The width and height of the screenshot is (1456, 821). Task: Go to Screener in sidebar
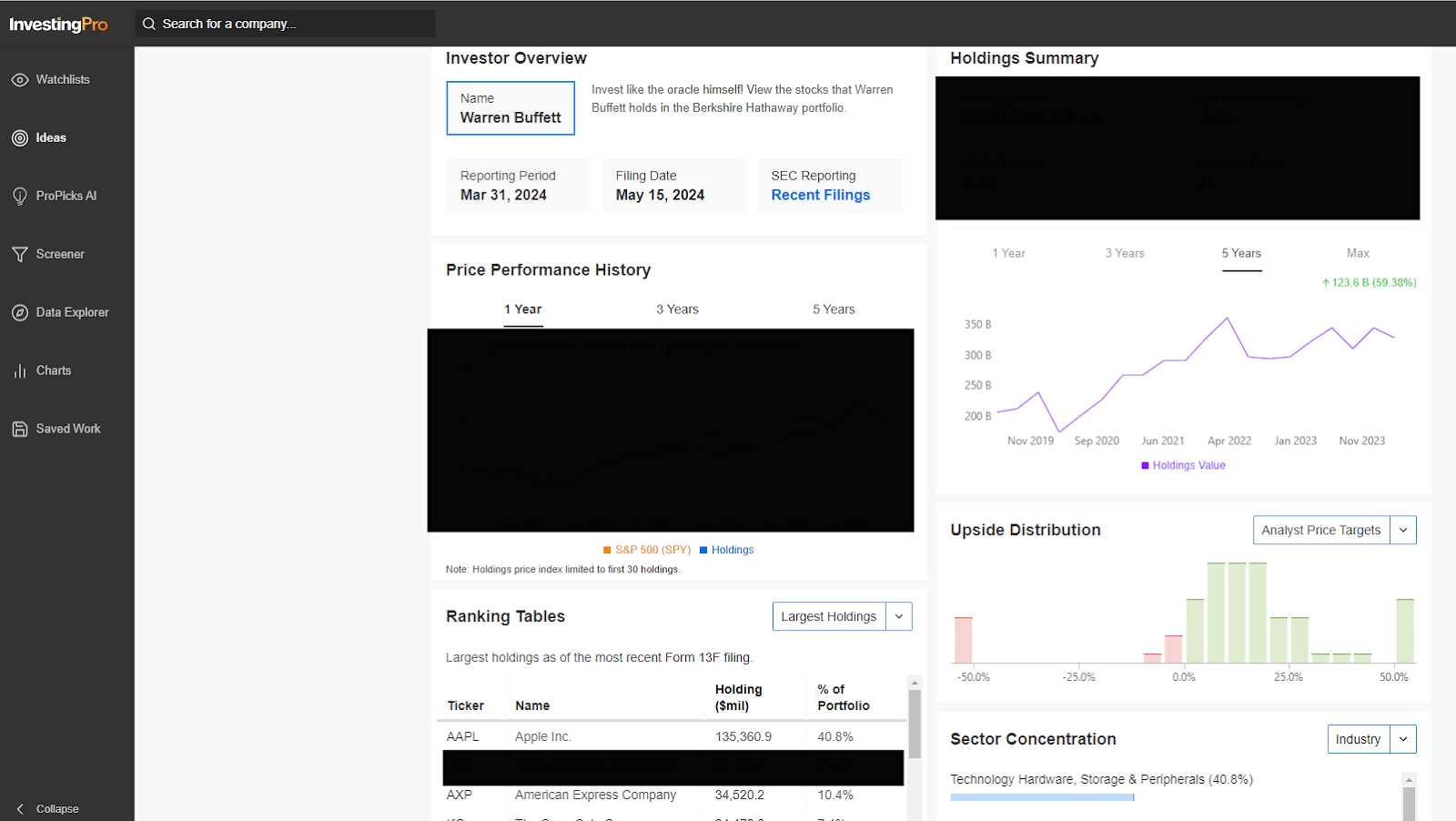[x=60, y=255]
